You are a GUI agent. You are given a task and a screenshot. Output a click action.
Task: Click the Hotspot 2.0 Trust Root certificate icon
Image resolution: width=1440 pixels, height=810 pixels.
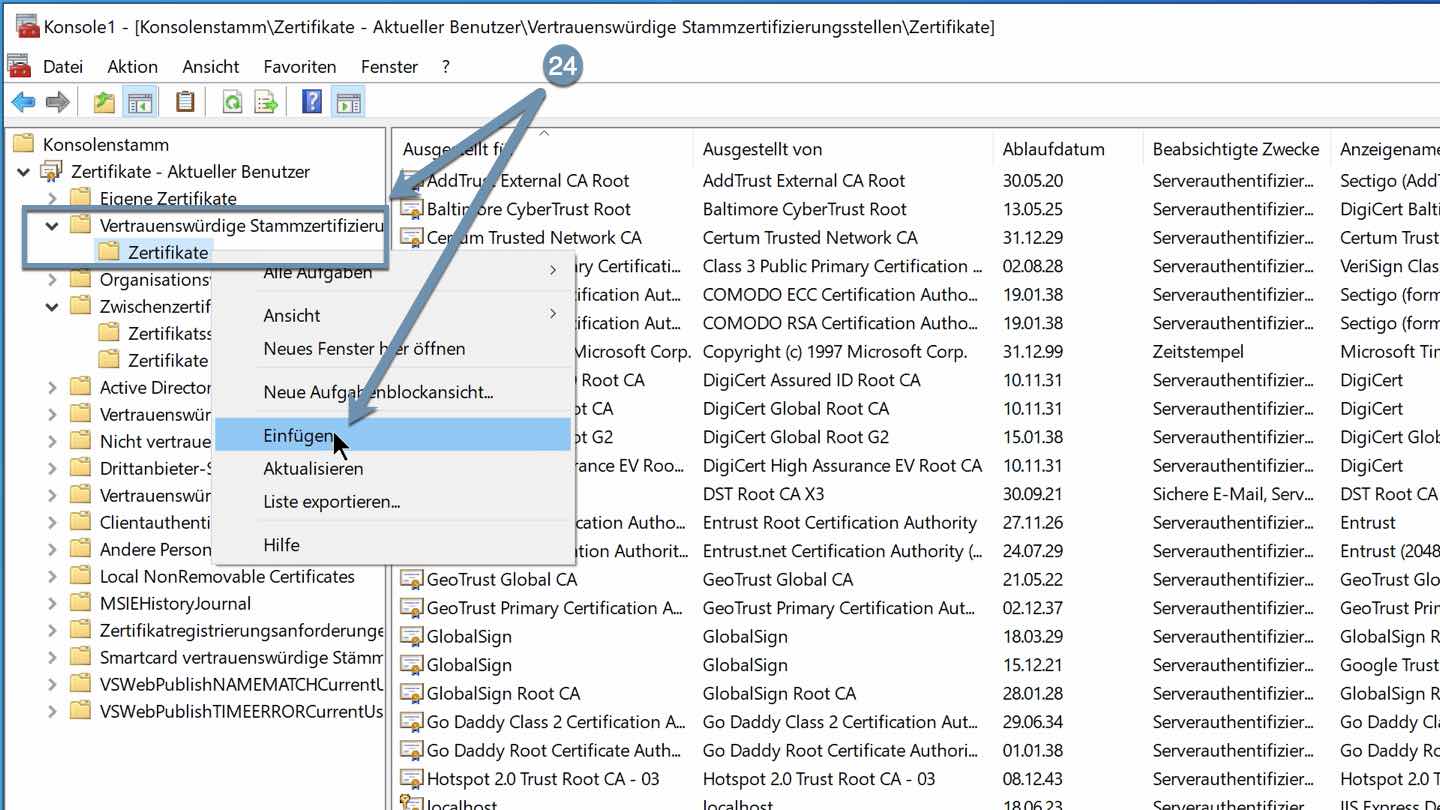[411, 779]
